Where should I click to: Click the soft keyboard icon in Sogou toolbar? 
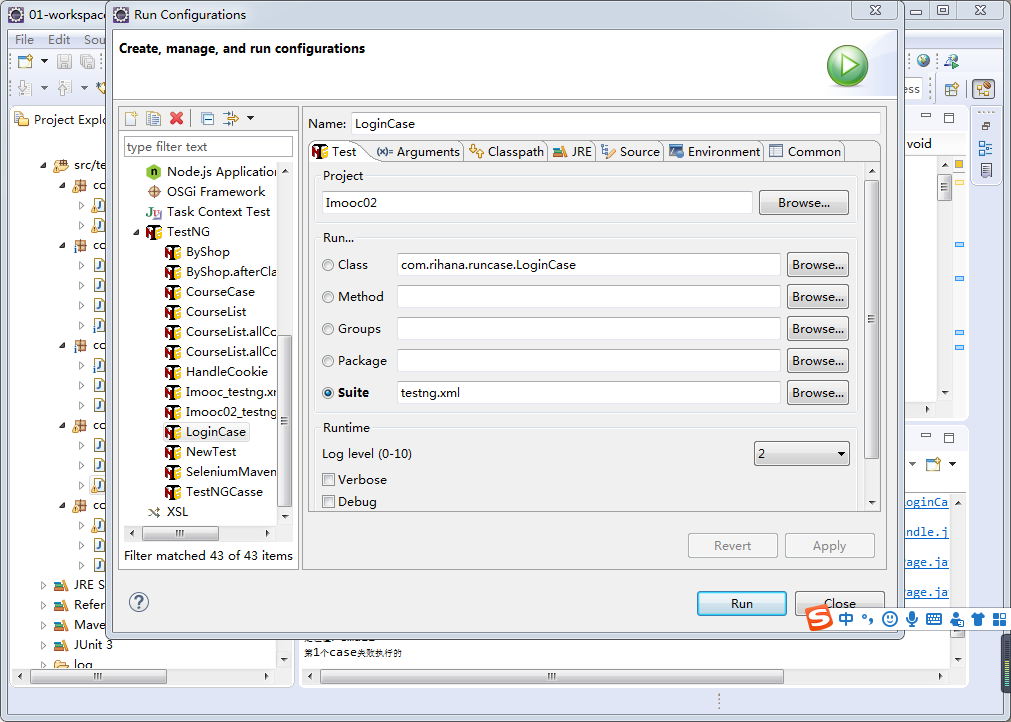934,620
